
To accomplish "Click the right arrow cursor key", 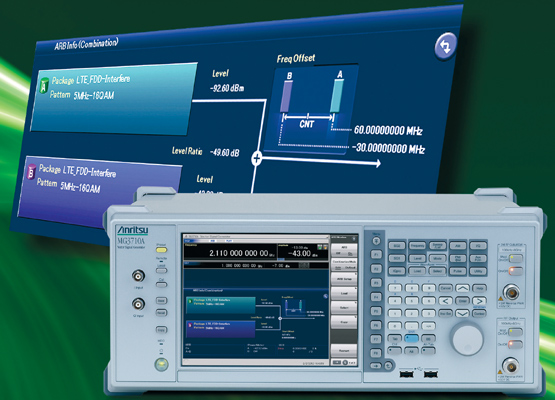I will click(x=479, y=301).
